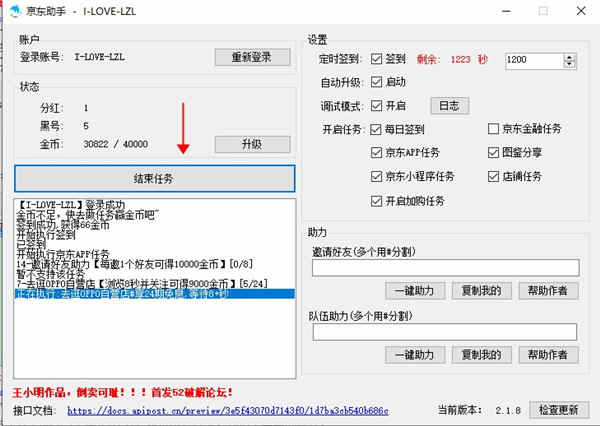Toggle 自动升级 启动 checkbox

[x=377, y=82]
